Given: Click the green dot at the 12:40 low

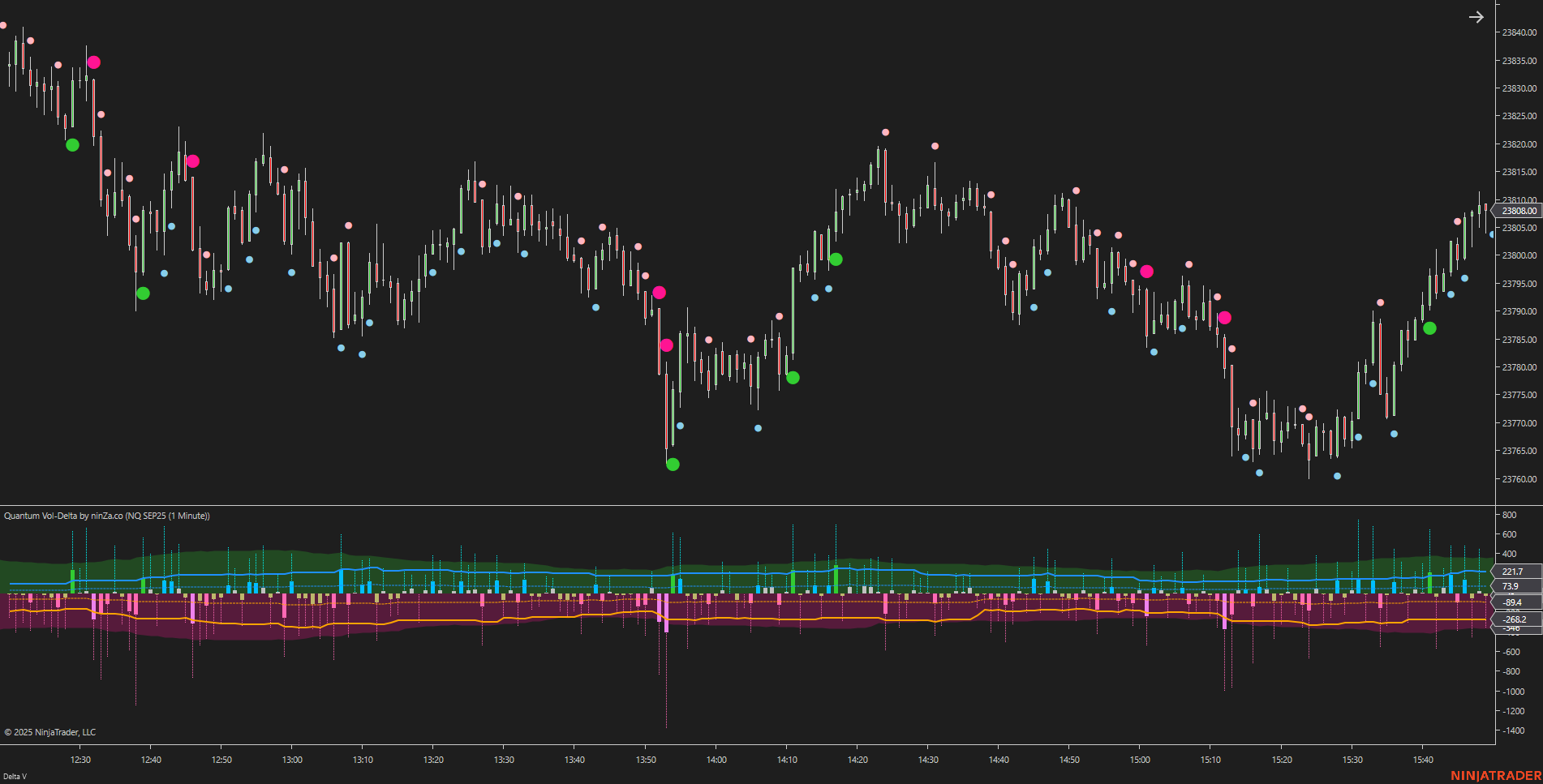Looking at the screenshot, I should [142, 293].
